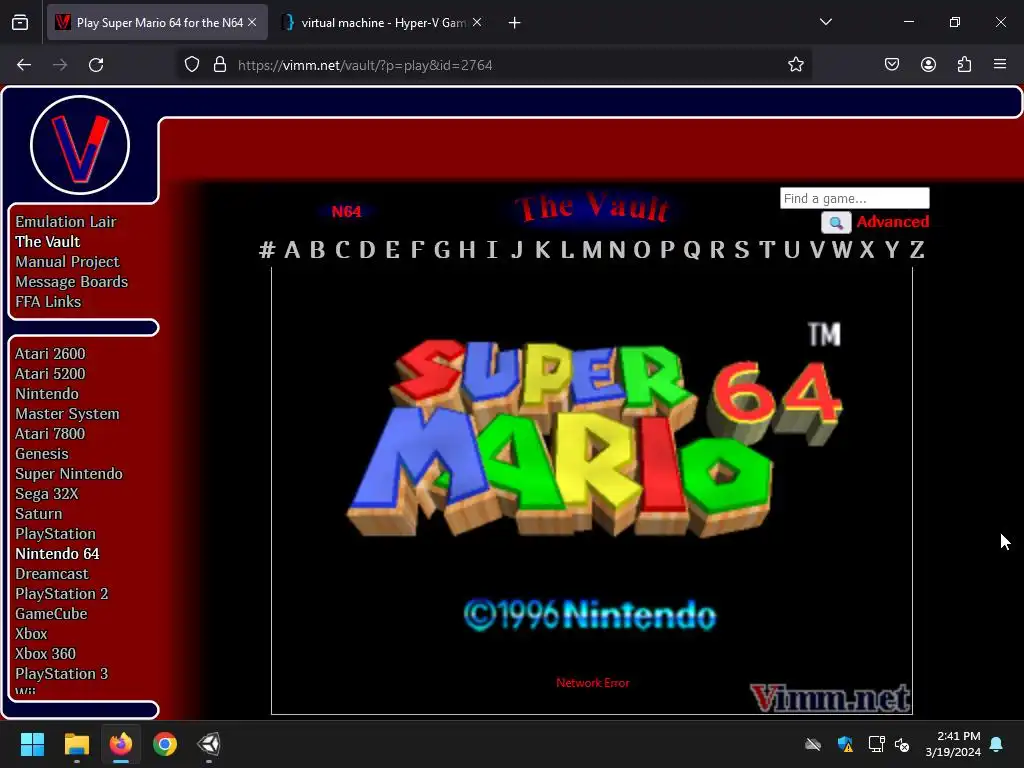Click the magnifier search button
The image size is (1024, 768).
click(835, 223)
